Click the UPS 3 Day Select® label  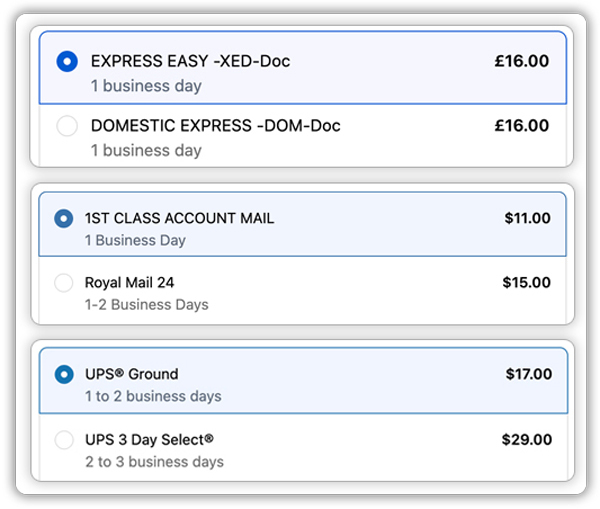click(x=149, y=439)
